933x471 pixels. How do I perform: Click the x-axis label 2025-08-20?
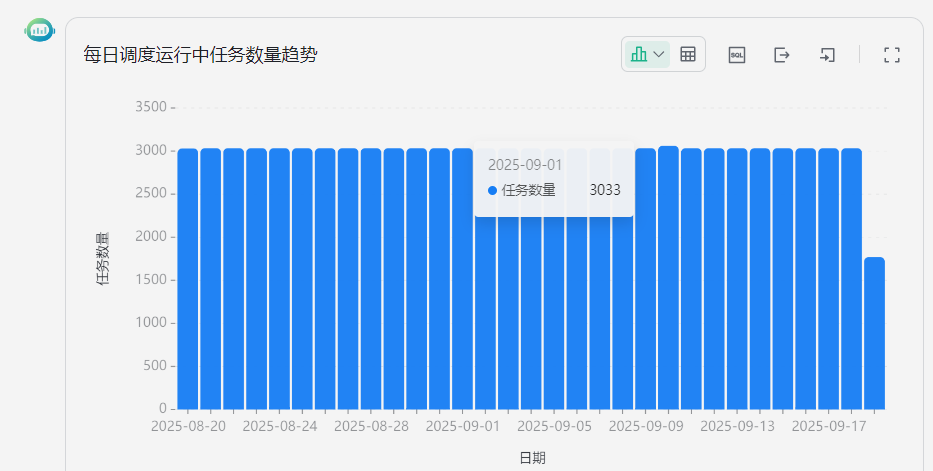point(189,427)
